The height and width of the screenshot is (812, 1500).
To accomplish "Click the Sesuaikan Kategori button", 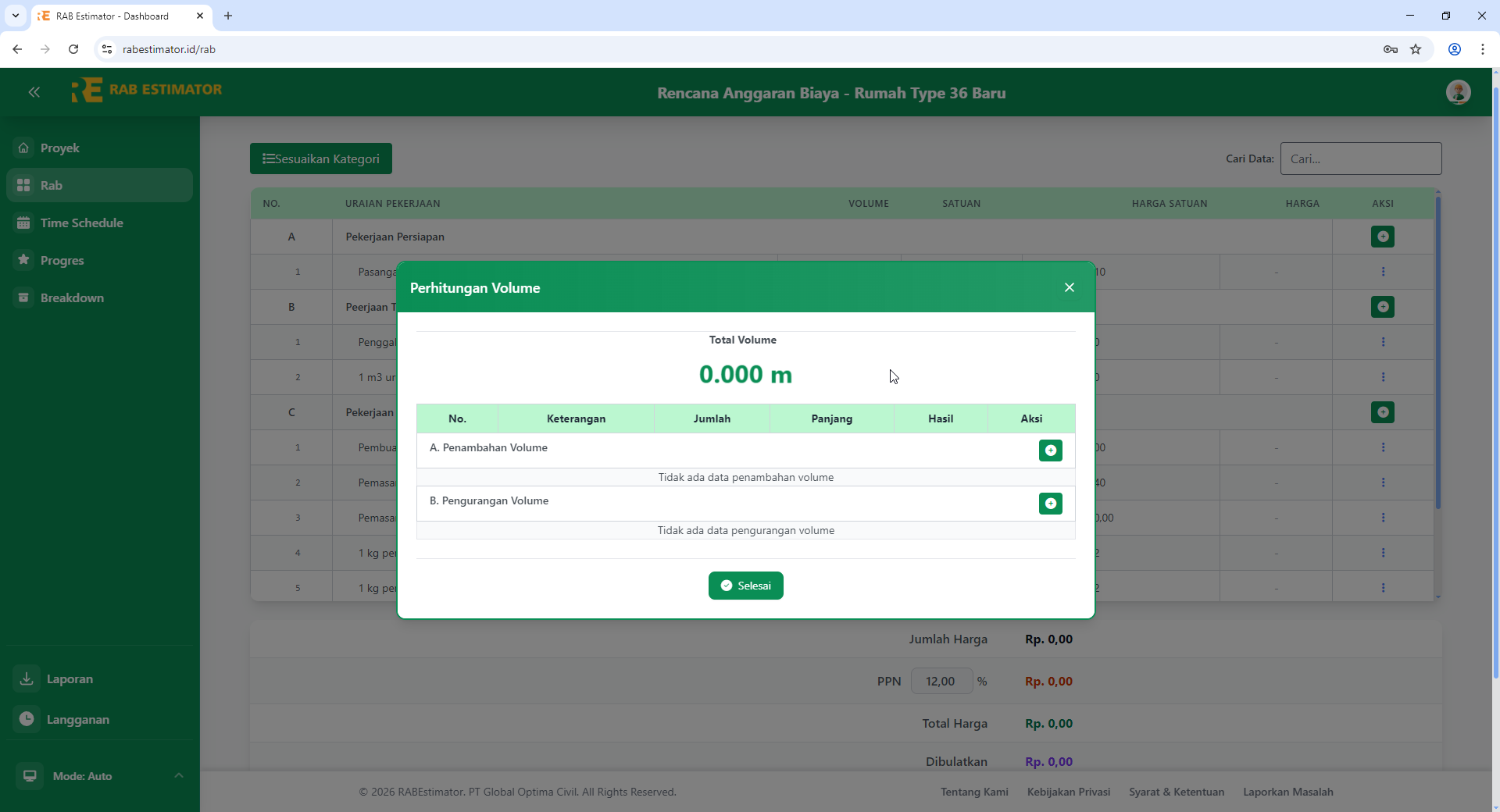I will (321, 158).
